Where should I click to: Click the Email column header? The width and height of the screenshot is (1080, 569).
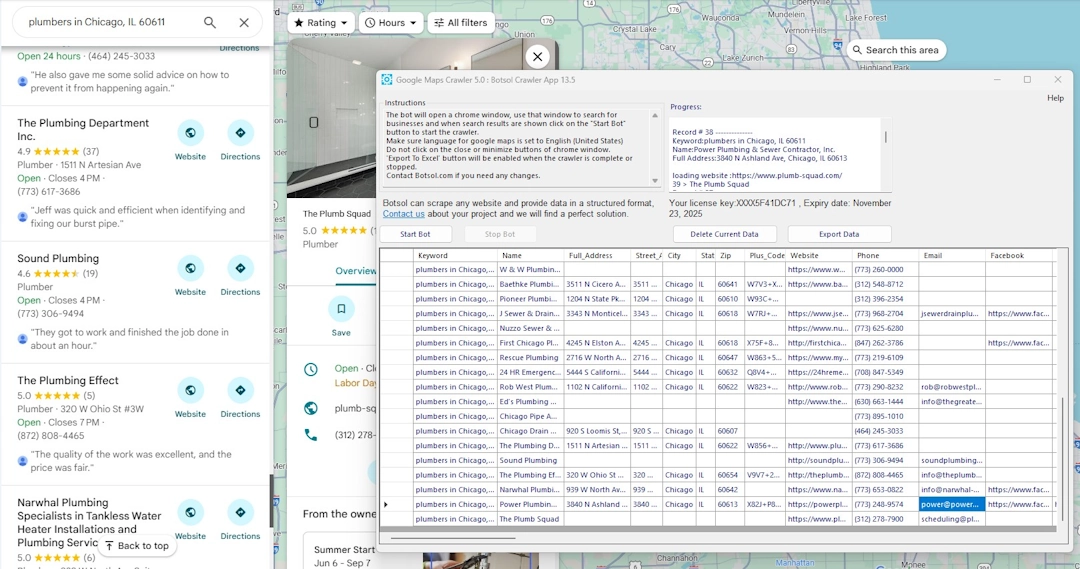click(952, 256)
